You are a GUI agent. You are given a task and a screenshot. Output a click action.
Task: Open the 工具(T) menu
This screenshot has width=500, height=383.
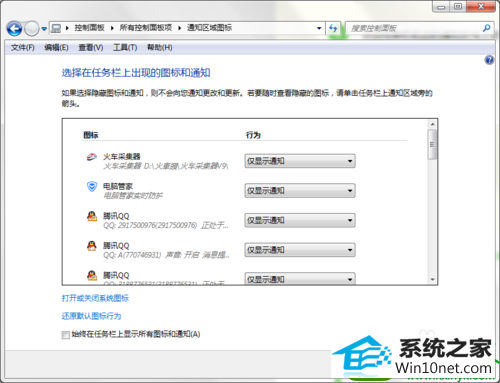125,48
